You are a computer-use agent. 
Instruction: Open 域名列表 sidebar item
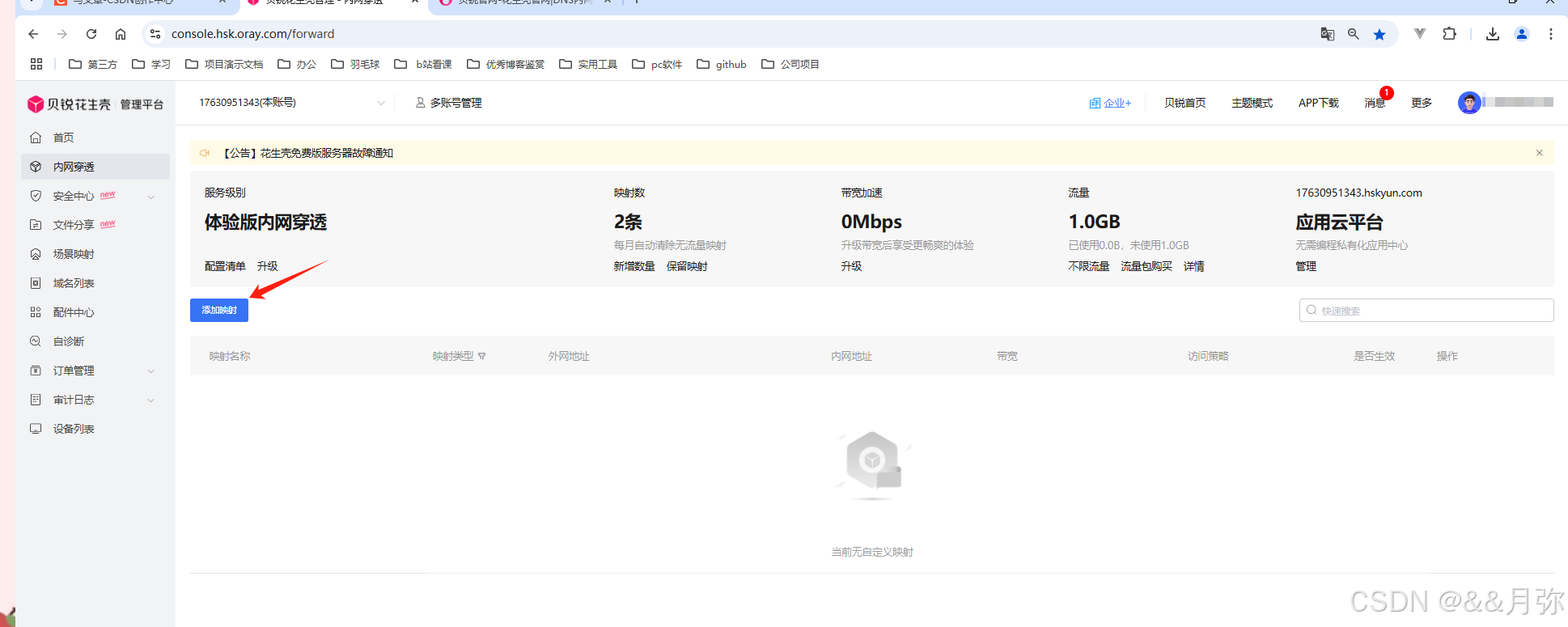tap(74, 283)
